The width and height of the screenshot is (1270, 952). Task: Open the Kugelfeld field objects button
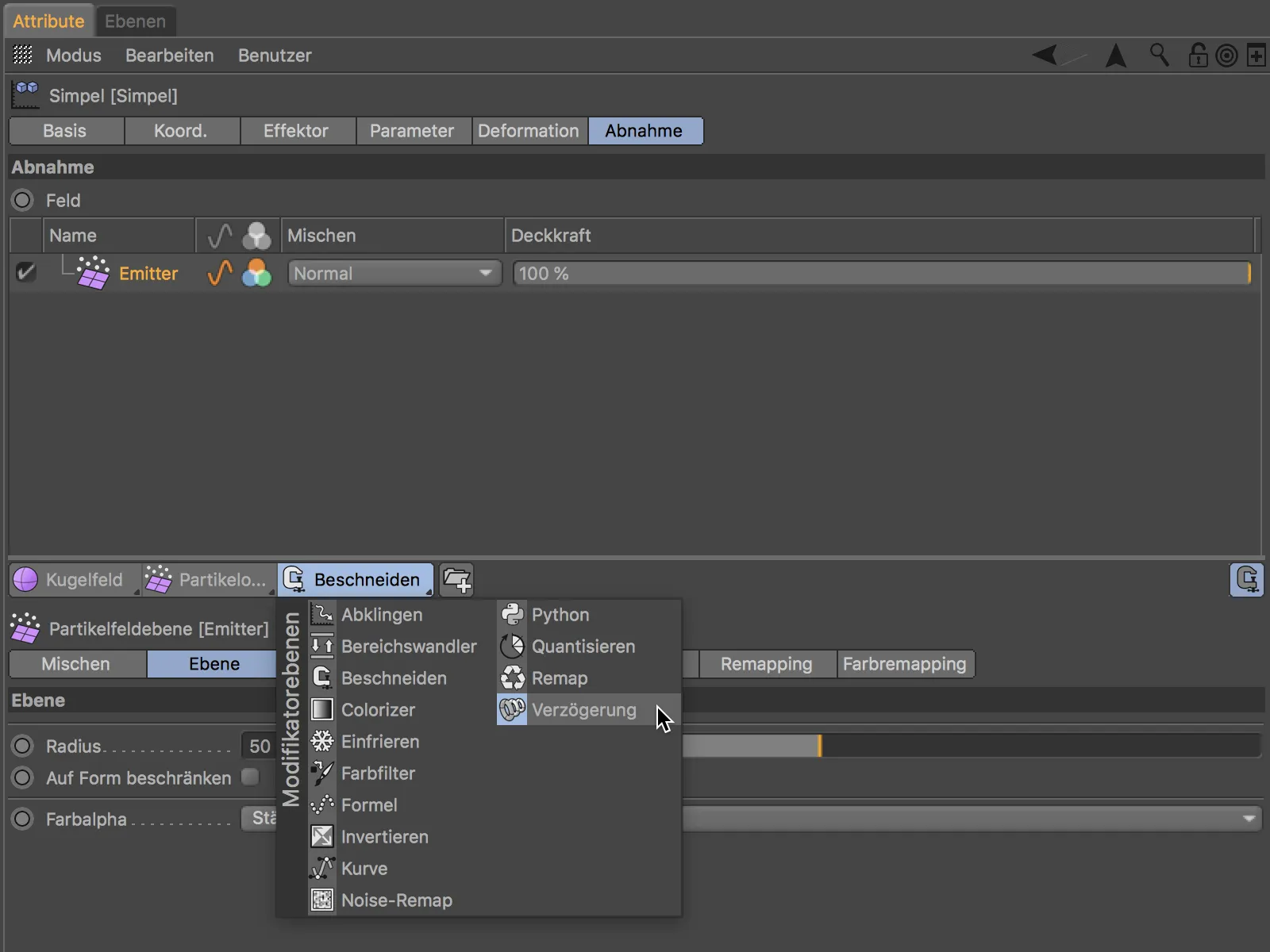coord(75,580)
